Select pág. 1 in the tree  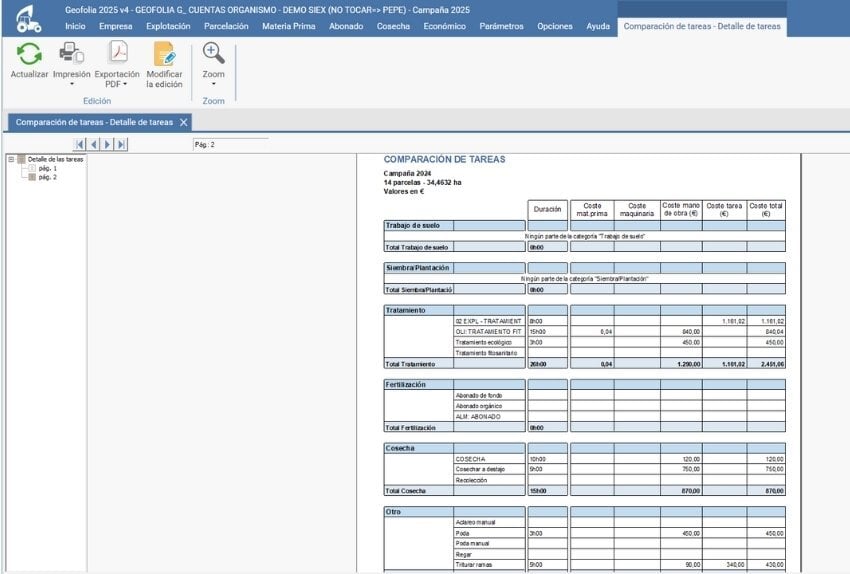47,168
